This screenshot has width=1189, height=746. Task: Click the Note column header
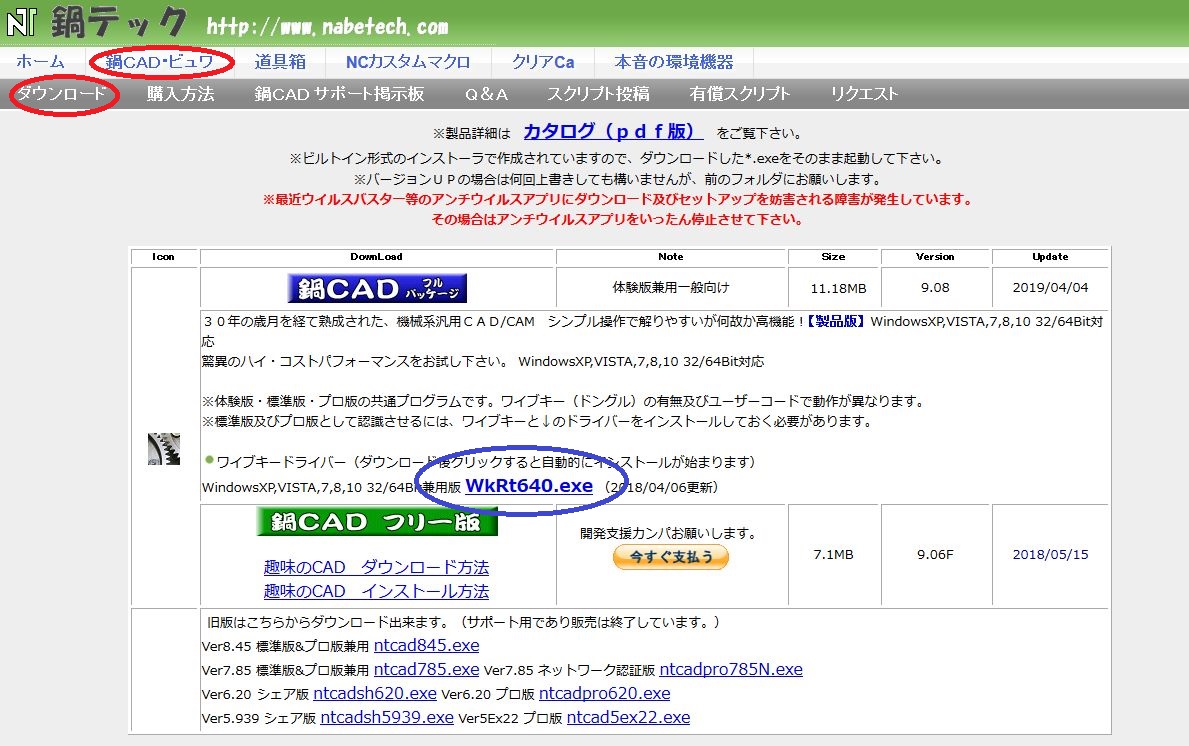tap(670, 257)
